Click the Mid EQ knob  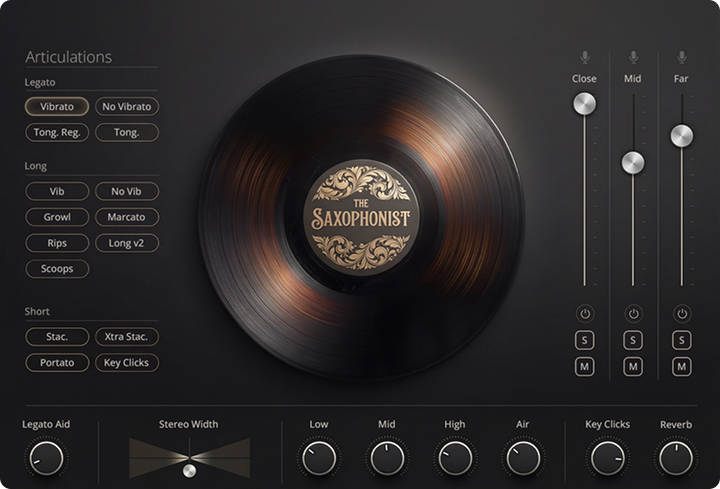(387, 458)
